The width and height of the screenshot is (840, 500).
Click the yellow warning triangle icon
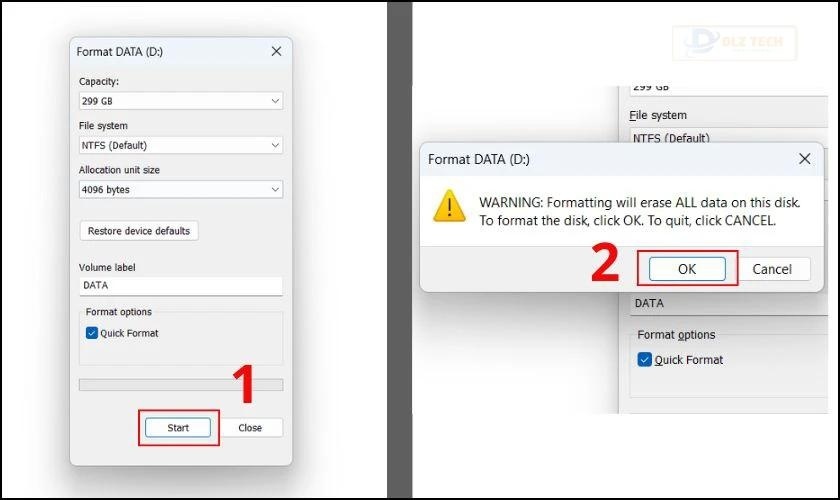click(449, 206)
